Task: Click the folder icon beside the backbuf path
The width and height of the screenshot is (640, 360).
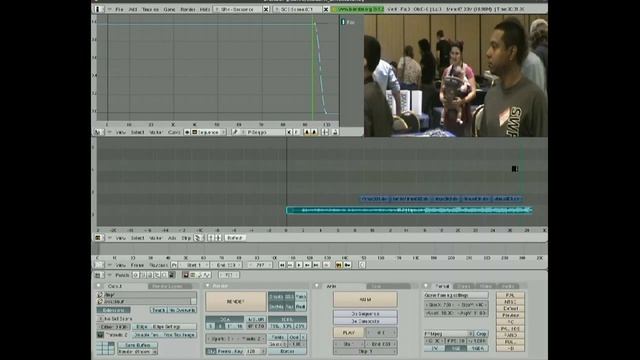Action: pos(99,301)
